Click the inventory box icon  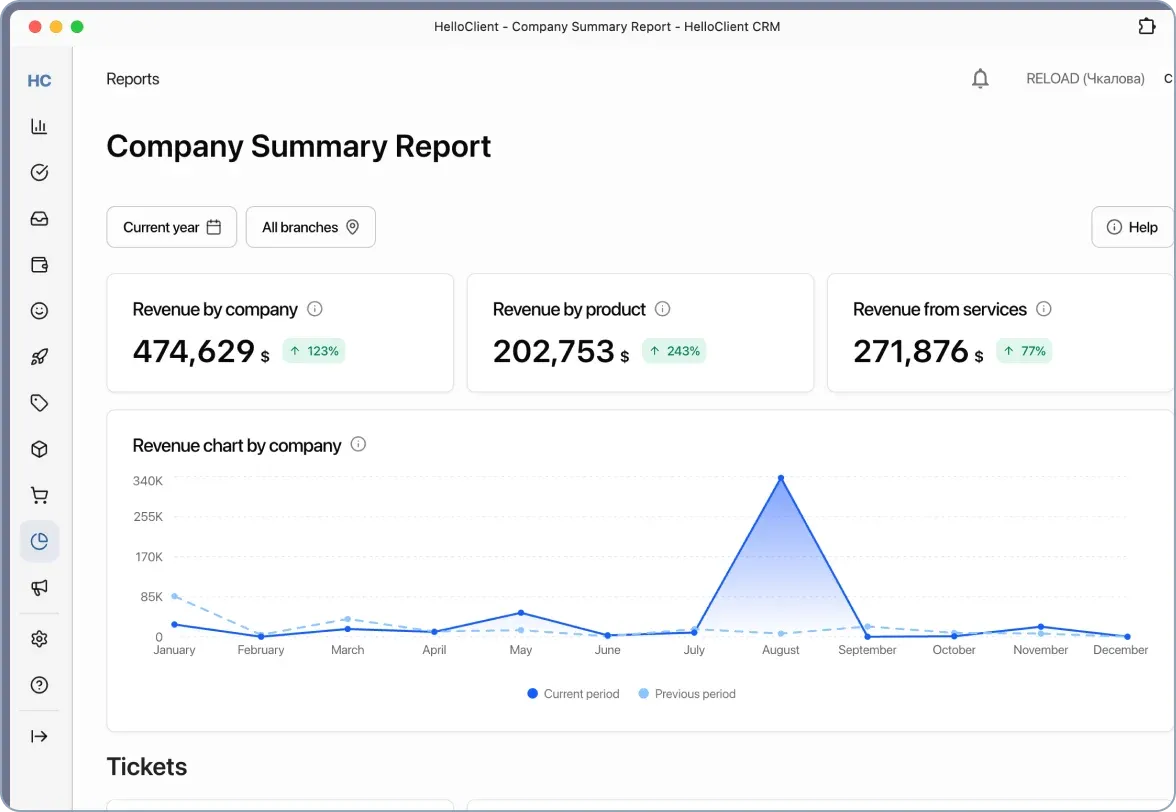(39, 448)
